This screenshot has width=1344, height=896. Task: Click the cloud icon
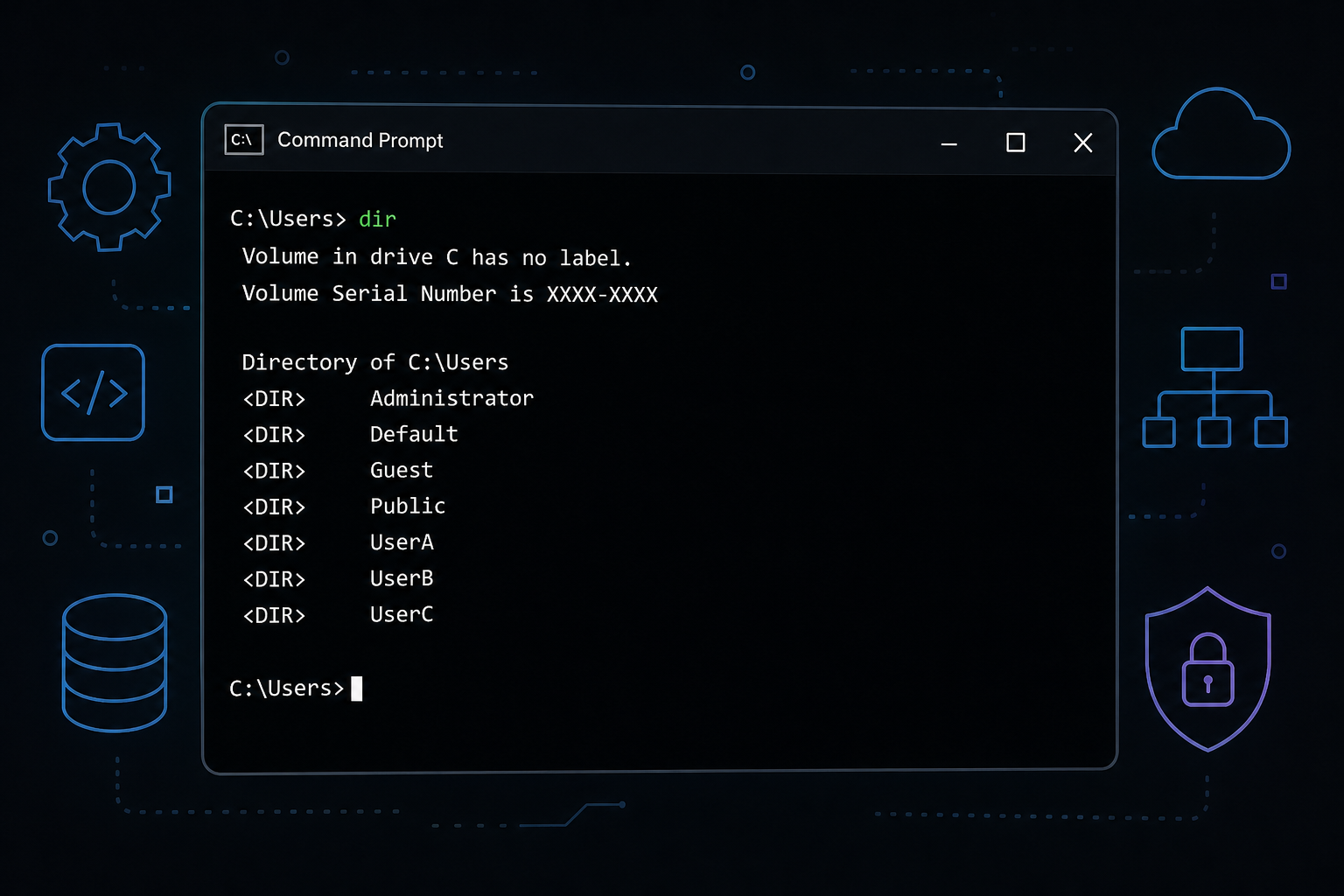tap(1221, 134)
